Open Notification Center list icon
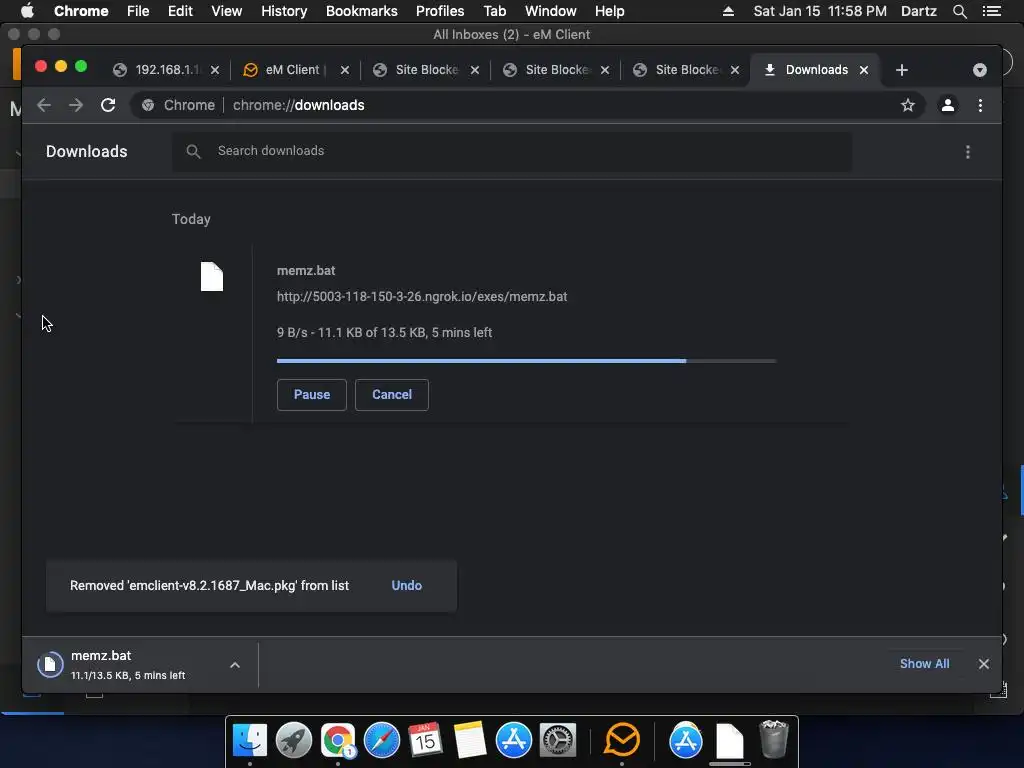 point(991,11)
